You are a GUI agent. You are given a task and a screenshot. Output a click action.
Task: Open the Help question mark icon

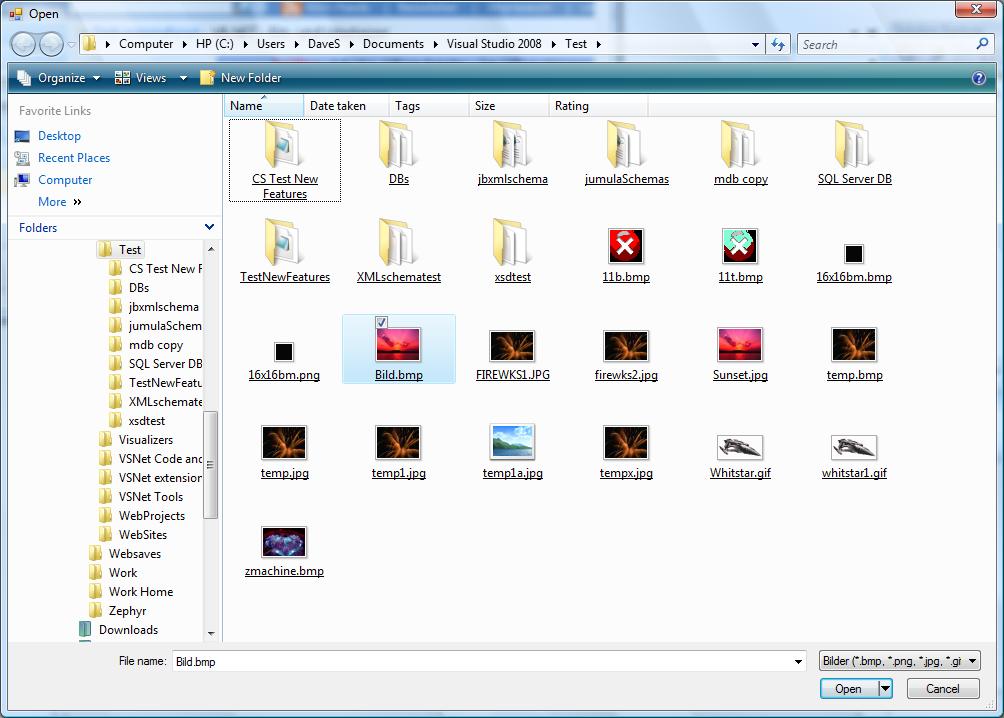978,78
